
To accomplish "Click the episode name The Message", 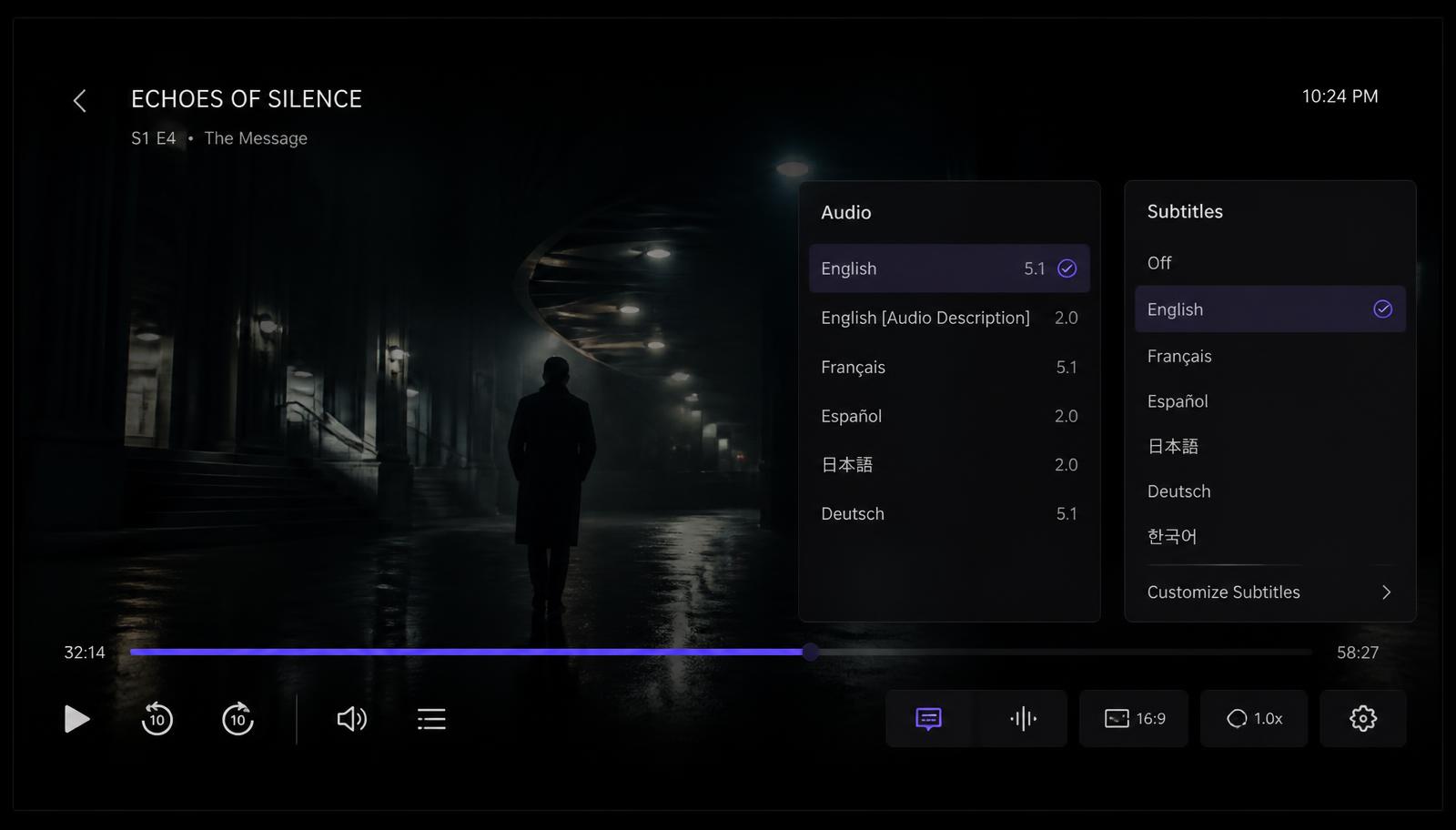I will point(256,138).
